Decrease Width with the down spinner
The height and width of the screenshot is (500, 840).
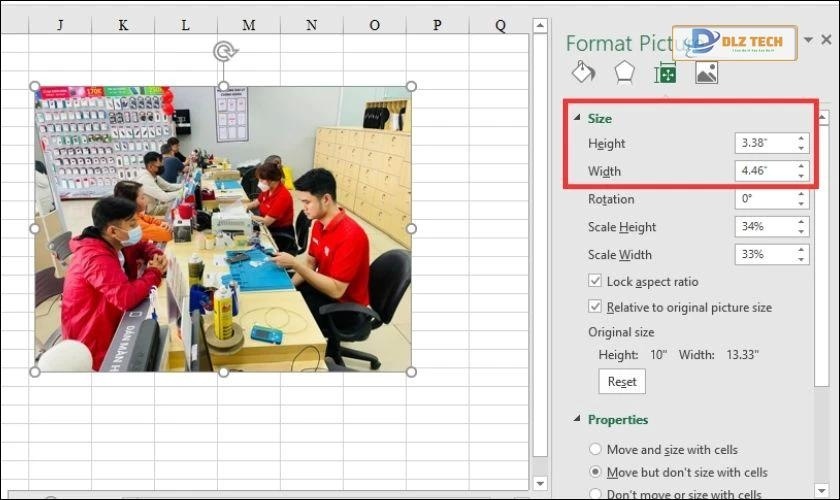(x=801, y=176)
